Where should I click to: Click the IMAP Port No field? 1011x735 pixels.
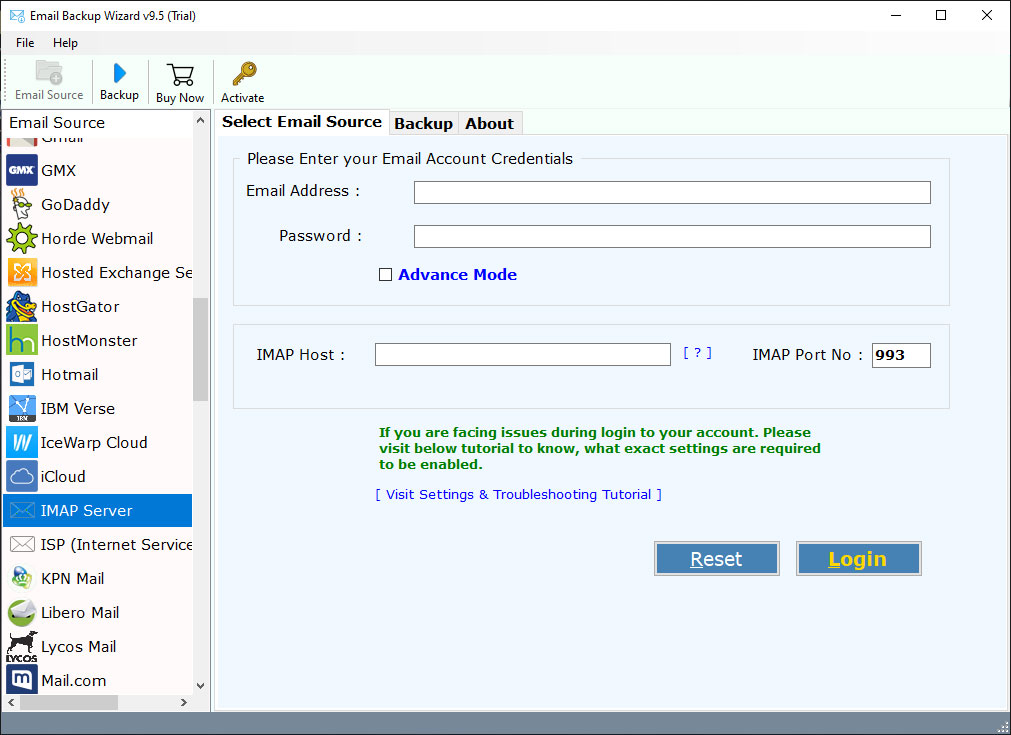(x=901, y=355)
